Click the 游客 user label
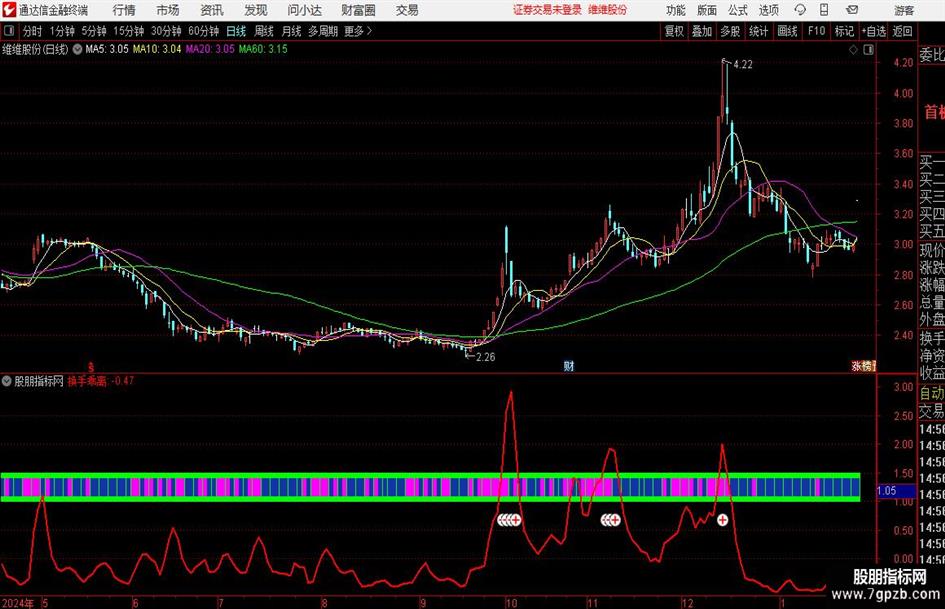This screenshot has height=609, width=945. tap(904, 10)
